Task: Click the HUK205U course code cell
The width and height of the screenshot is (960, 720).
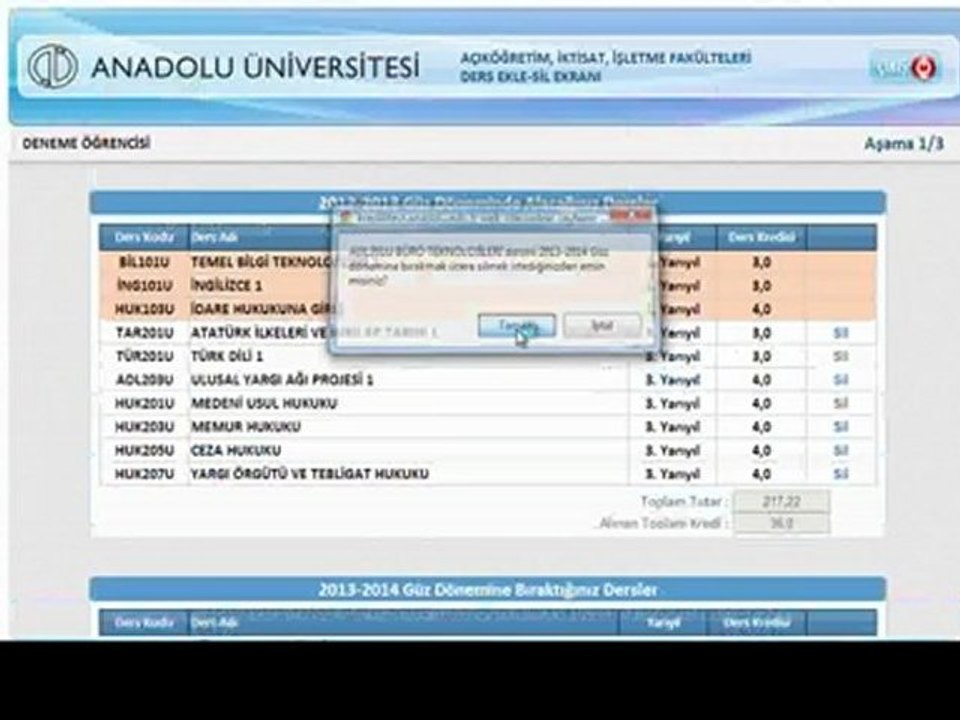Action: click(144, 451)
